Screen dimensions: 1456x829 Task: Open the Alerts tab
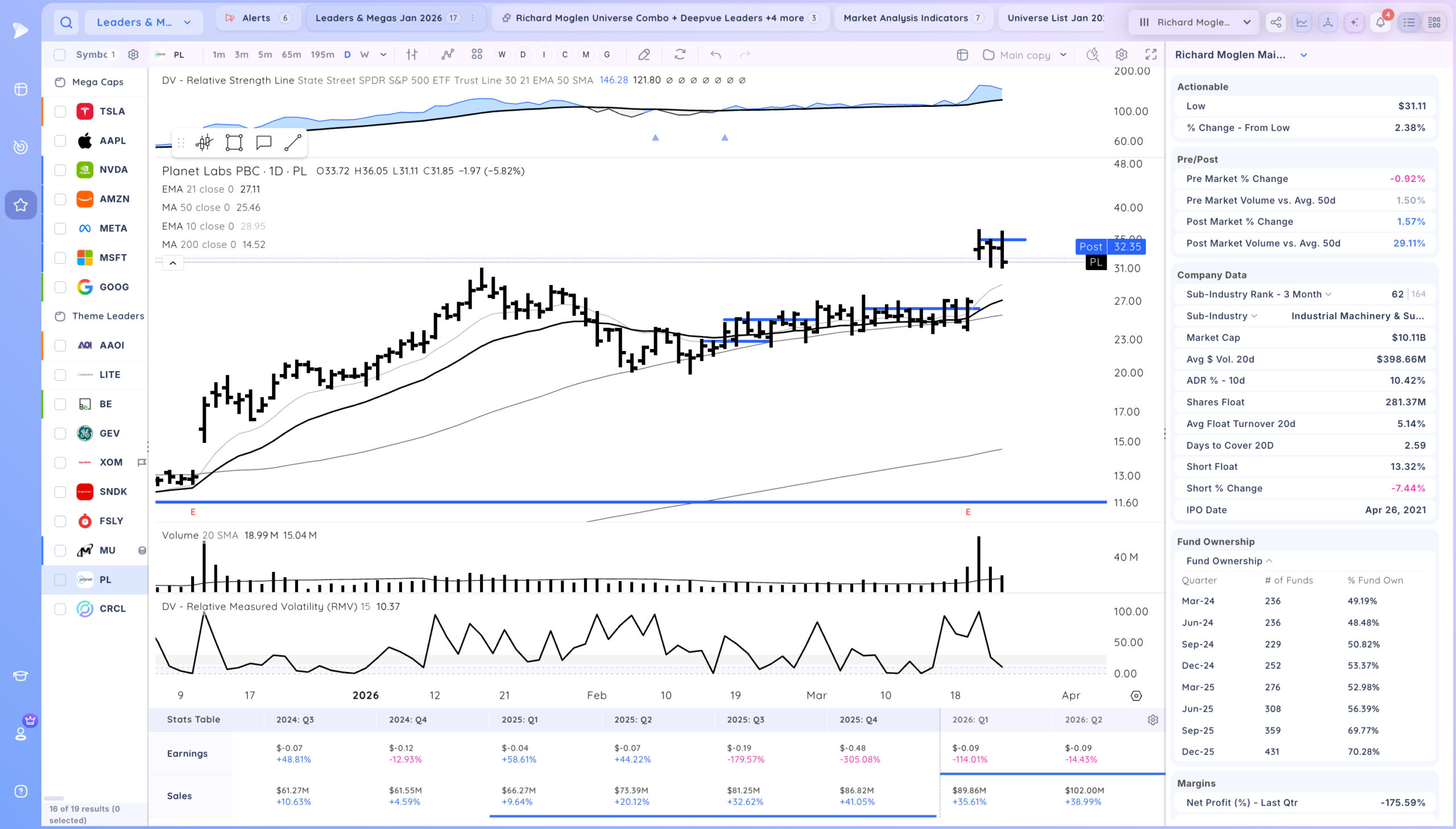coord(258,18)
